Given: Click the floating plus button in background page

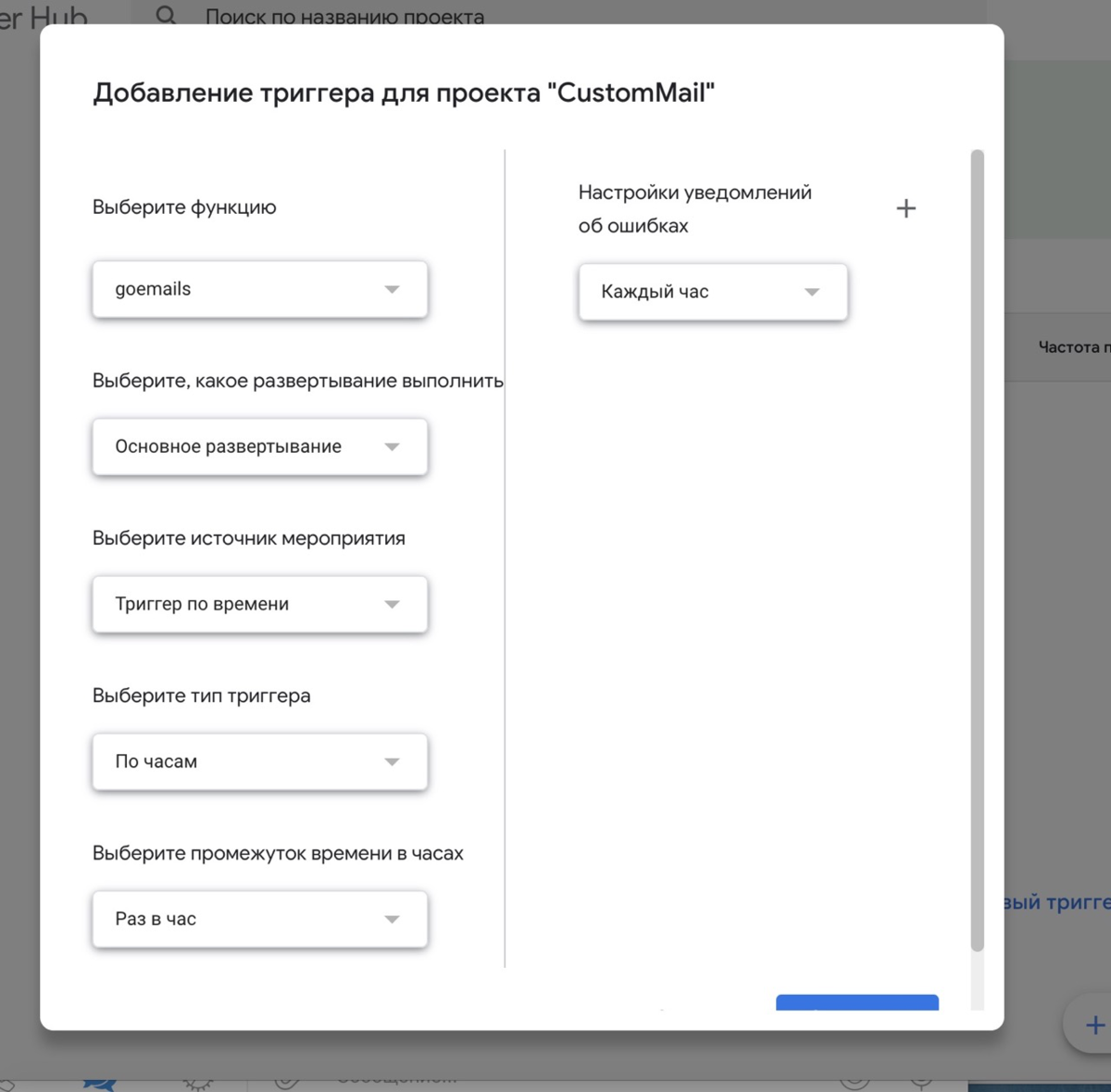Looking at the screenshot, I should (x=1094, y=1024).
